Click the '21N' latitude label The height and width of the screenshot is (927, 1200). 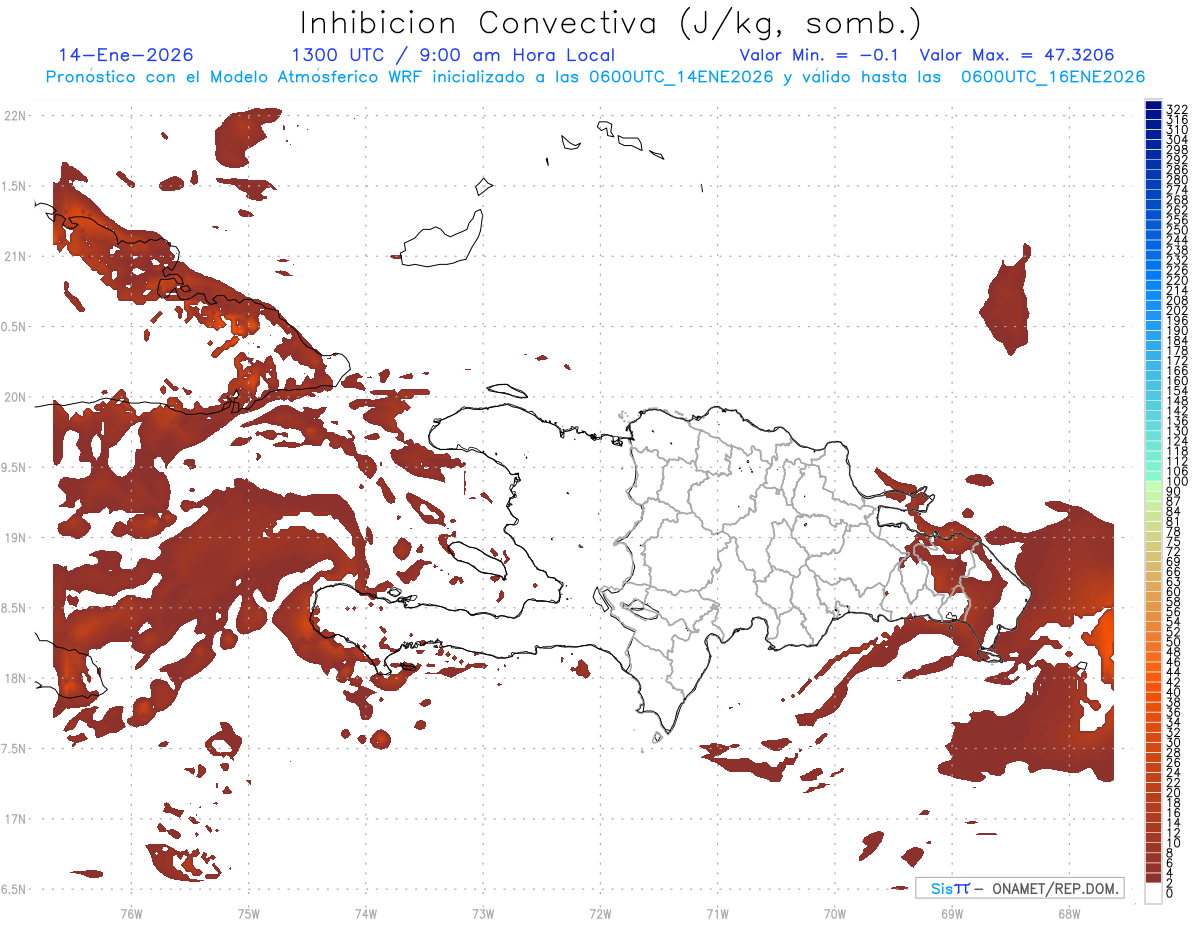[x=16, y=256]
